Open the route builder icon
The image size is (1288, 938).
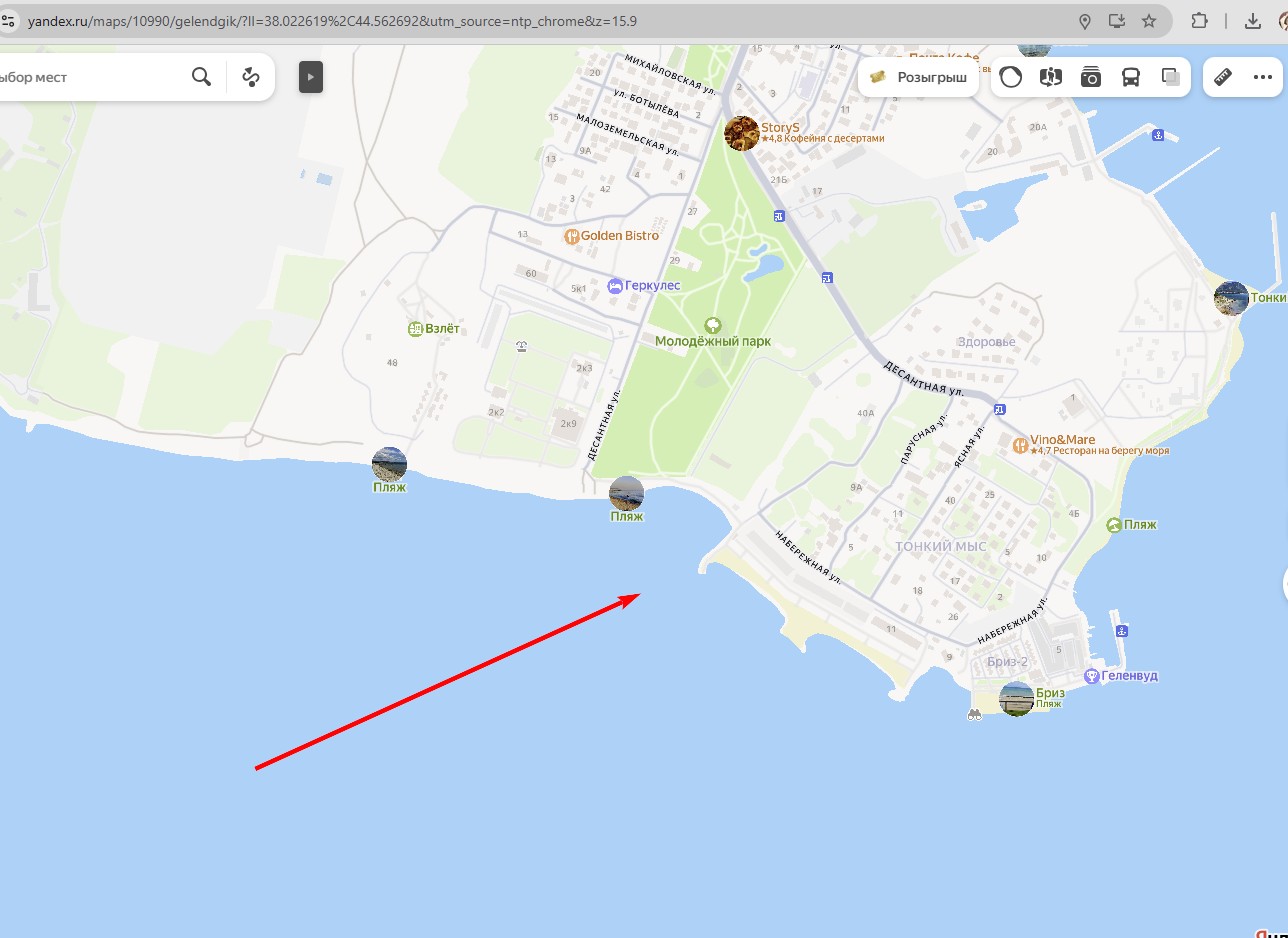251,77
